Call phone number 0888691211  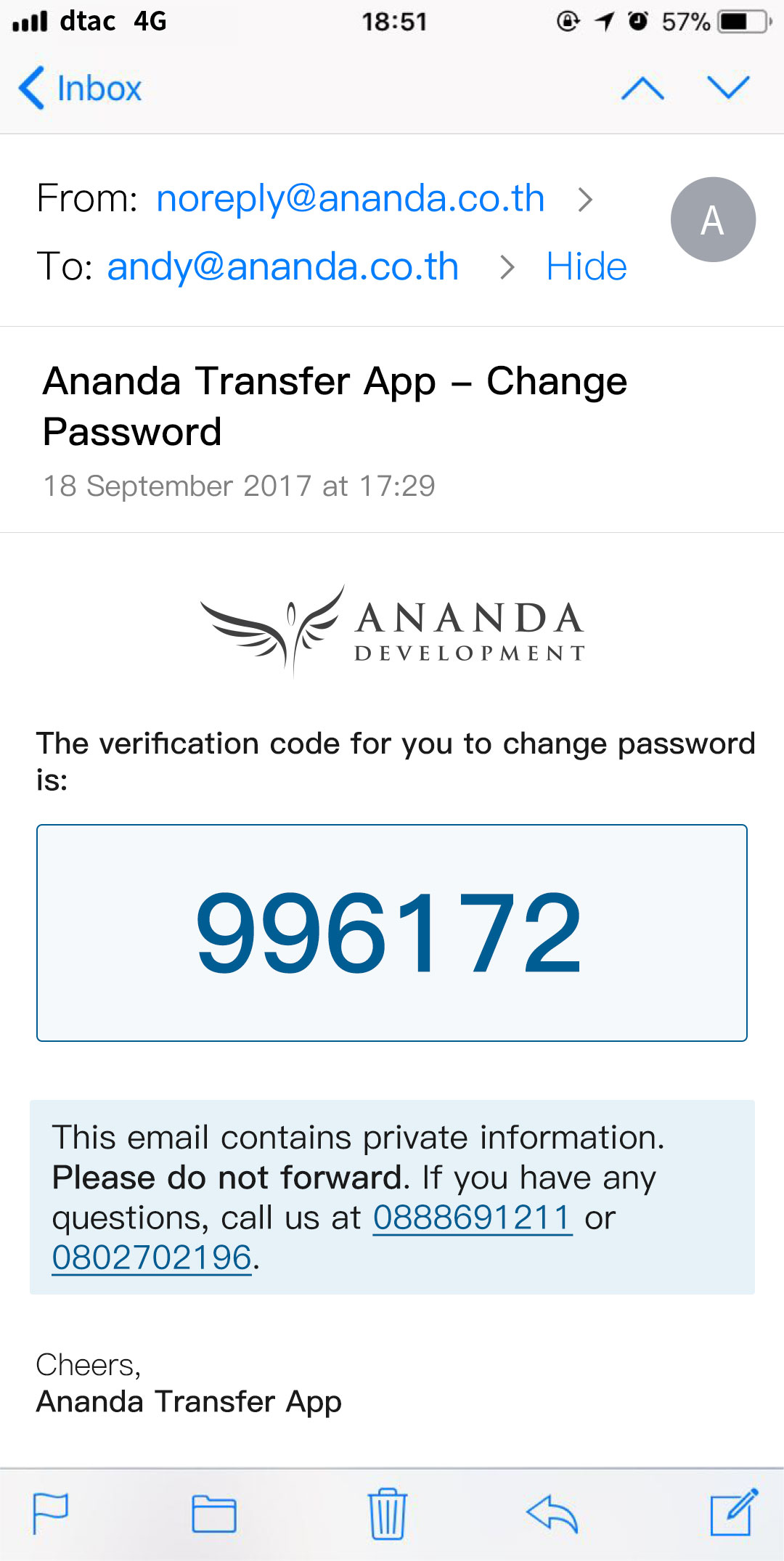[472, 1218]
